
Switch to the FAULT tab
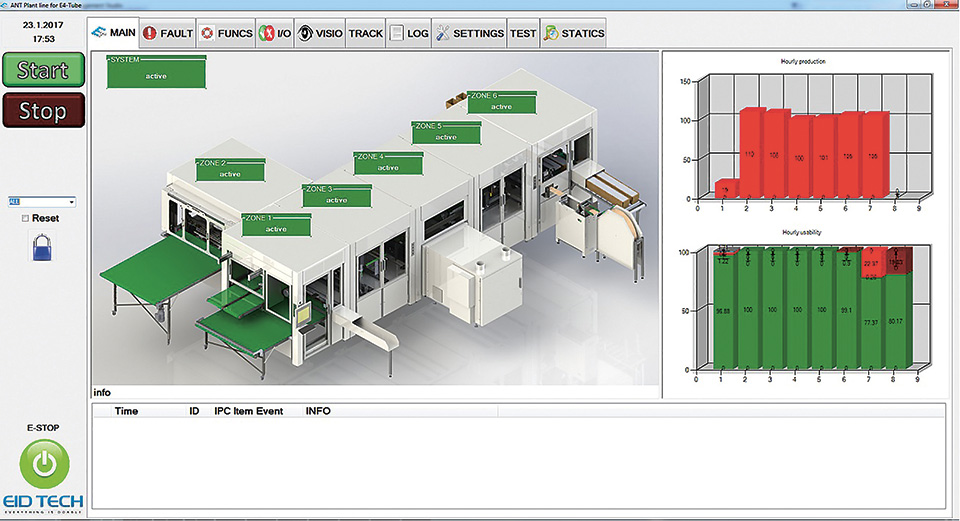coord(168,33)
